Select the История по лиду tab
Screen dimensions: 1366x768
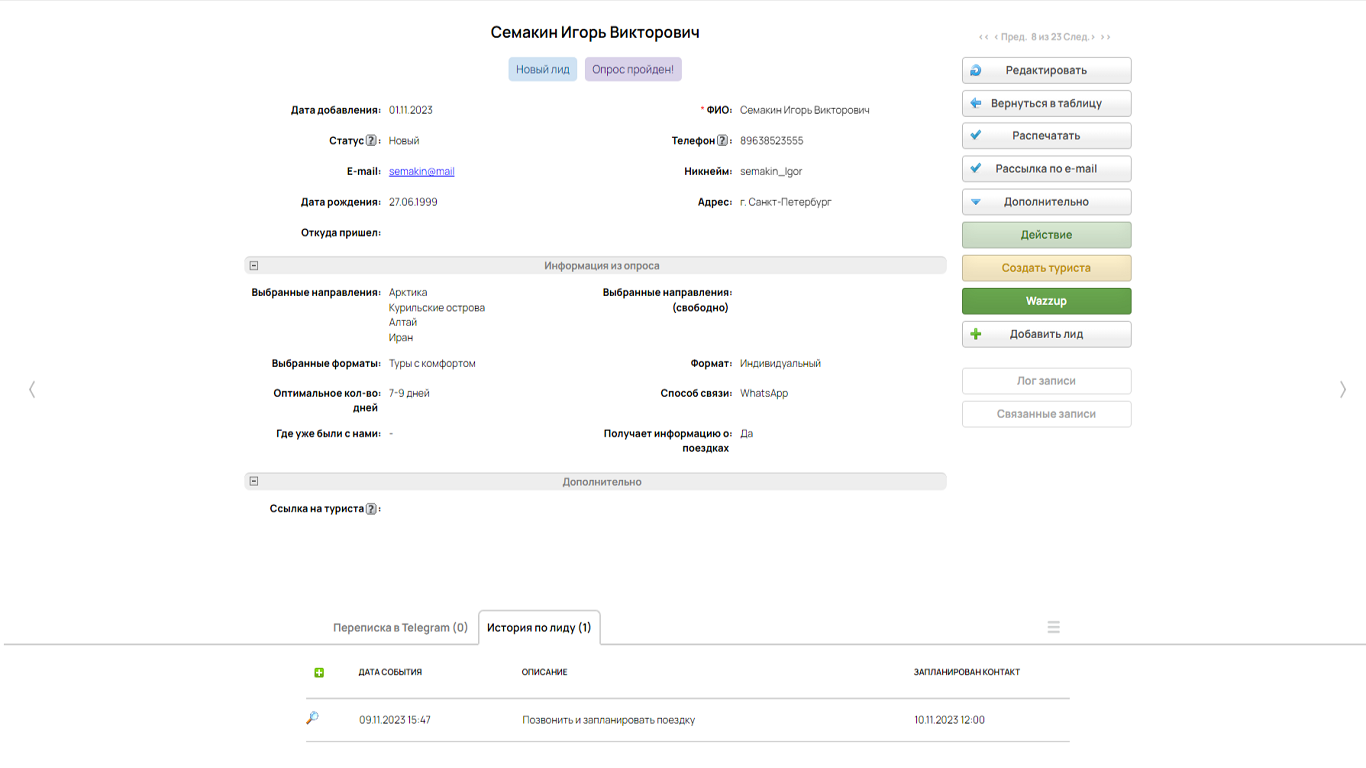click(539, 628)
